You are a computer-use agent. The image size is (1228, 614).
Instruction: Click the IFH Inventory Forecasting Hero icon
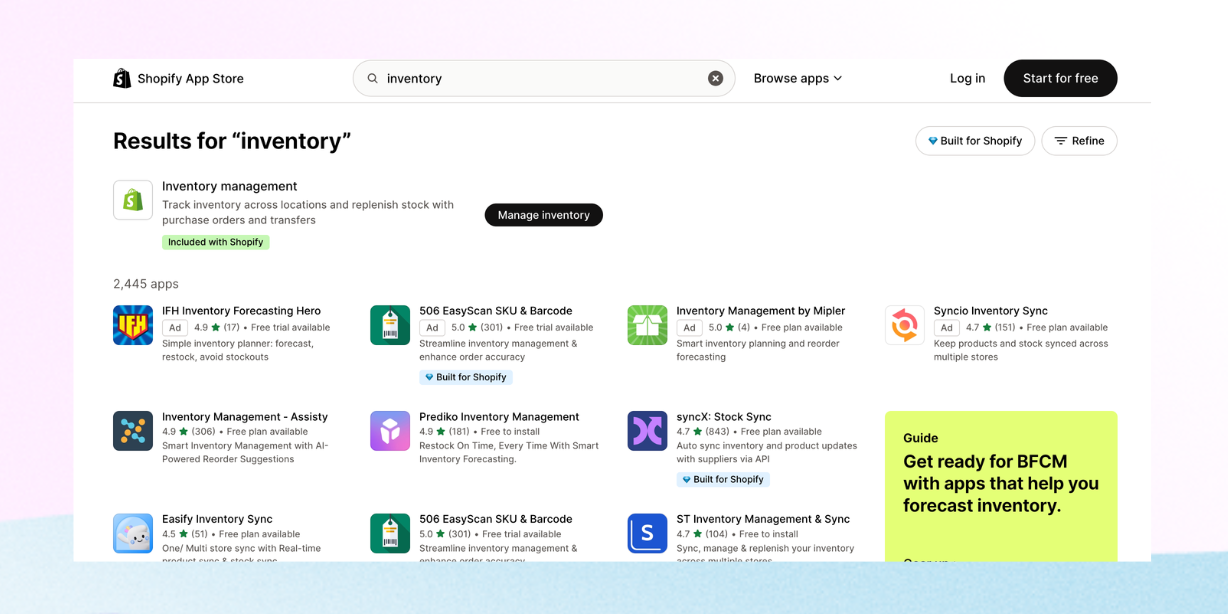click(133, 325)
